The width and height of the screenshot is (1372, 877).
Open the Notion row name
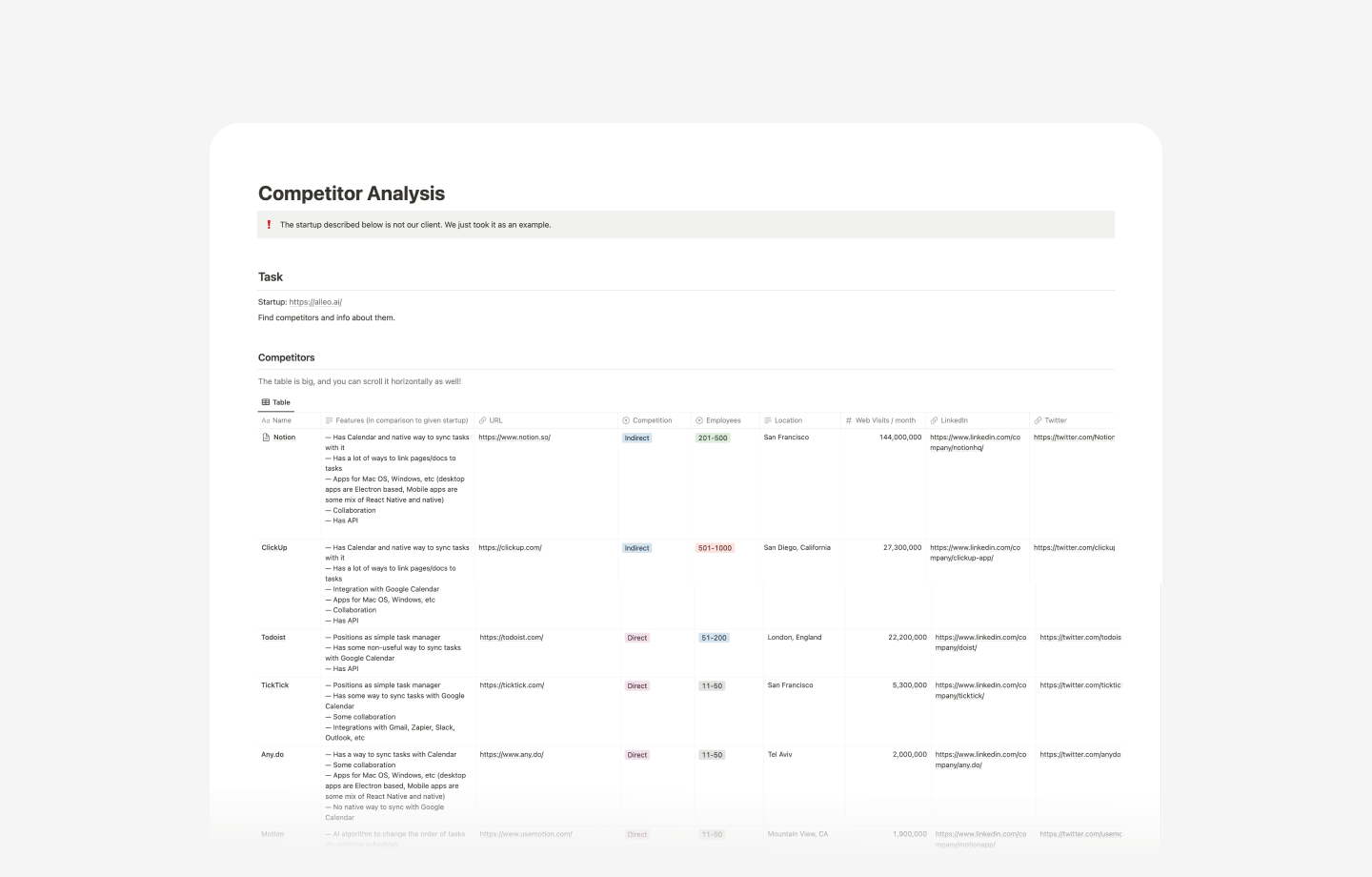pos(284,438)
